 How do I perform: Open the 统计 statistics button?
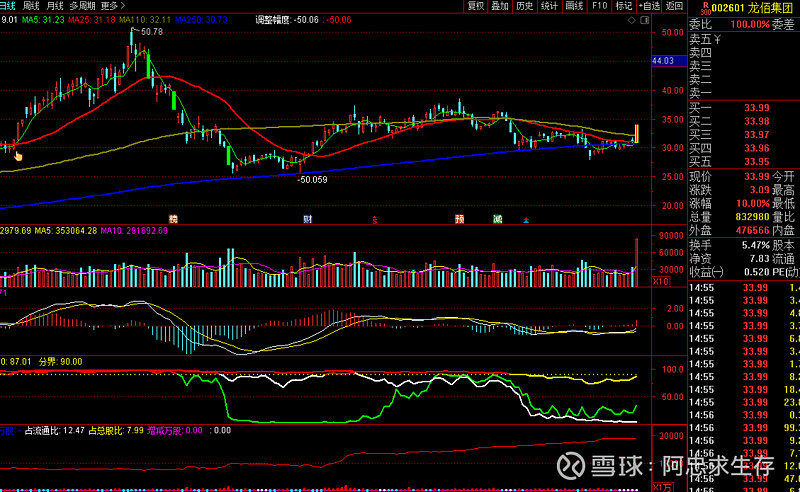(x=549, y=6)
